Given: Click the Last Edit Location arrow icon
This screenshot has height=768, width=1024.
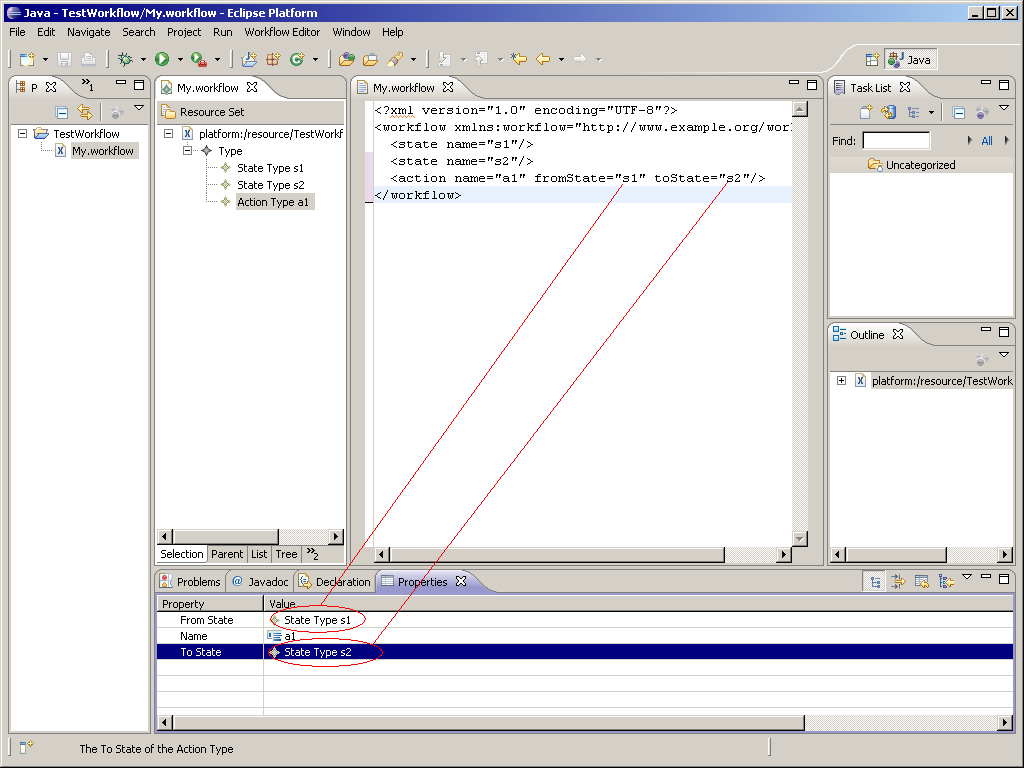Looking at the screenshot, I should click(x=519, y=60).
